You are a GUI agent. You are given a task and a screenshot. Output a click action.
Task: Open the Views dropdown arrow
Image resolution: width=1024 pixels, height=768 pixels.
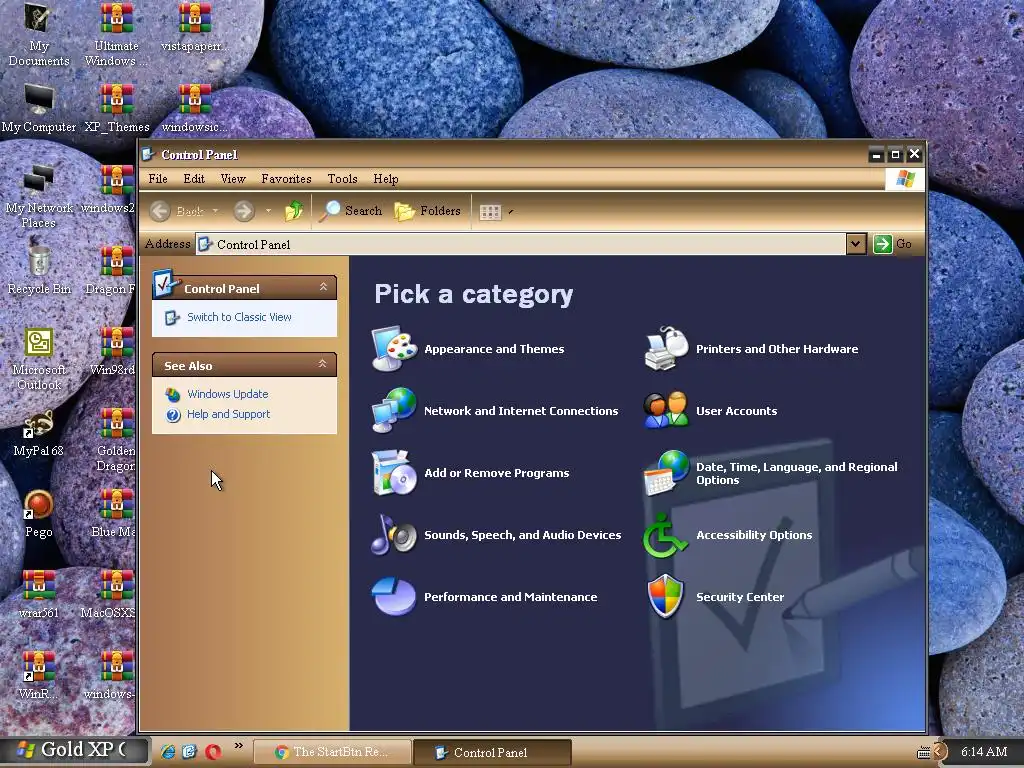[511, 212]
